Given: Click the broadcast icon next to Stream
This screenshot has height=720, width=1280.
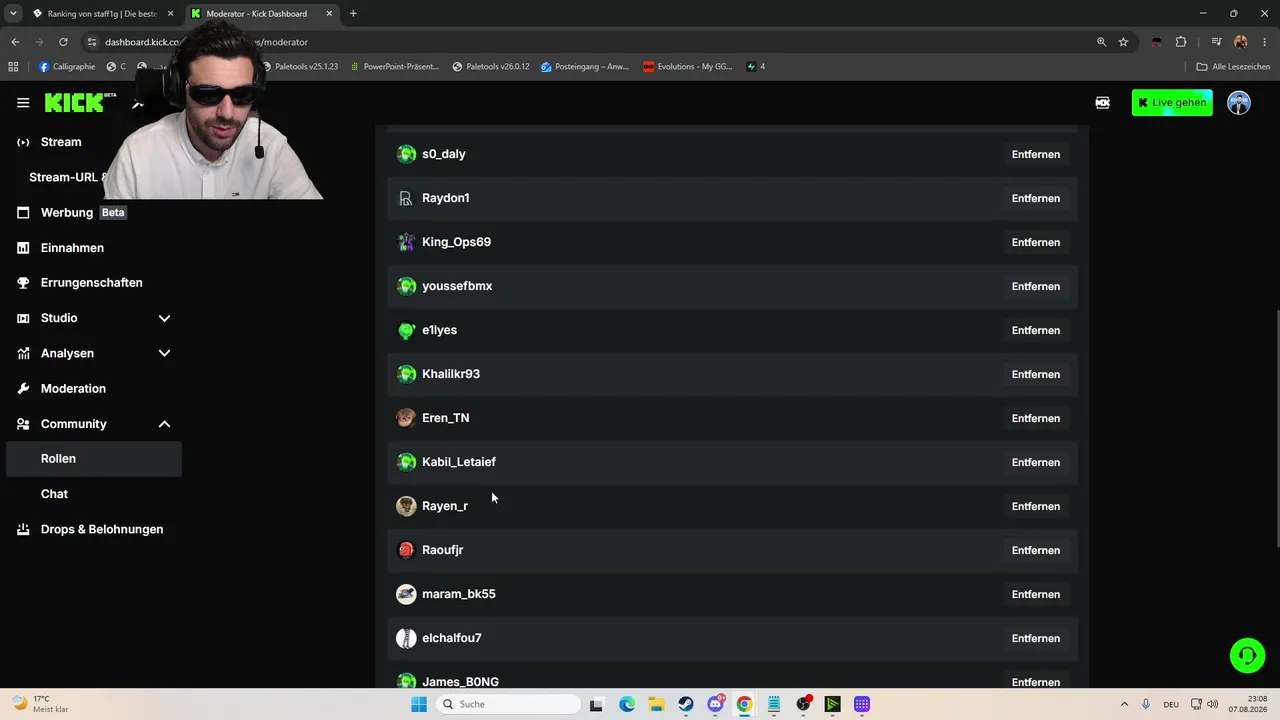Looking at the screenshot, I should 23,142.
